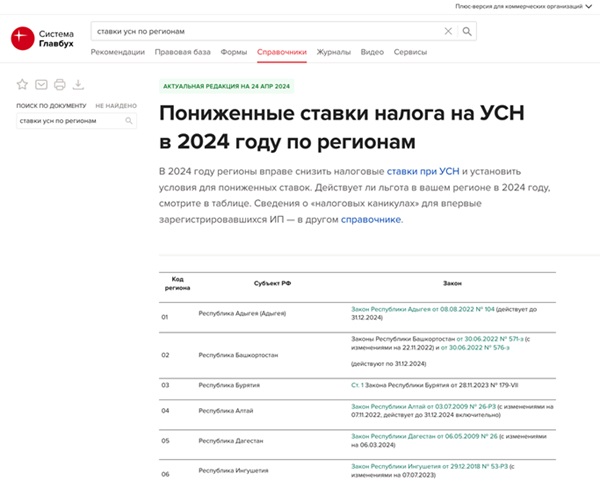600x488 pixels.
Task: Clear the main search field with X
Action: 448,32
